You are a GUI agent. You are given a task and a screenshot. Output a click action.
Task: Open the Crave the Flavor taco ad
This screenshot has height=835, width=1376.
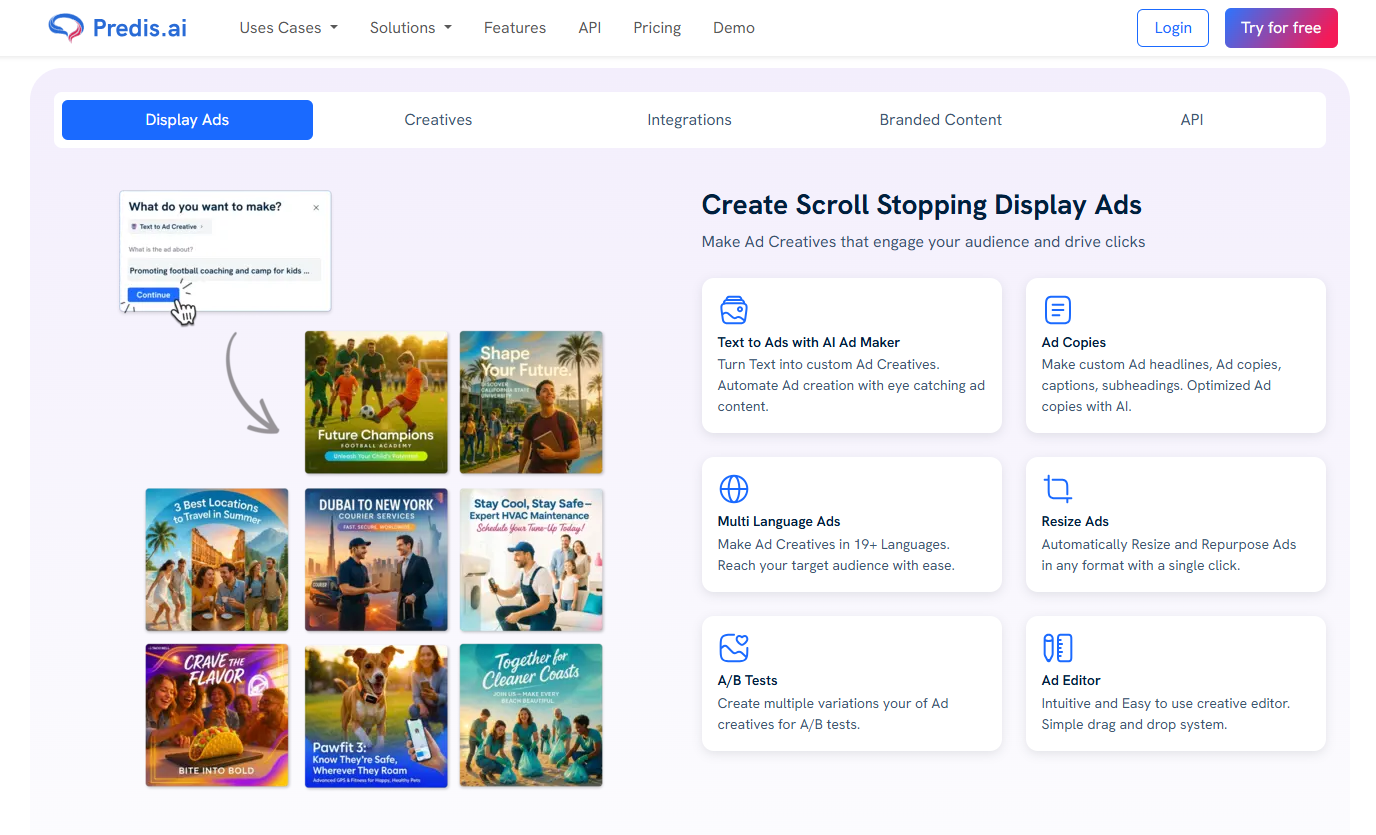pos(217,715)
